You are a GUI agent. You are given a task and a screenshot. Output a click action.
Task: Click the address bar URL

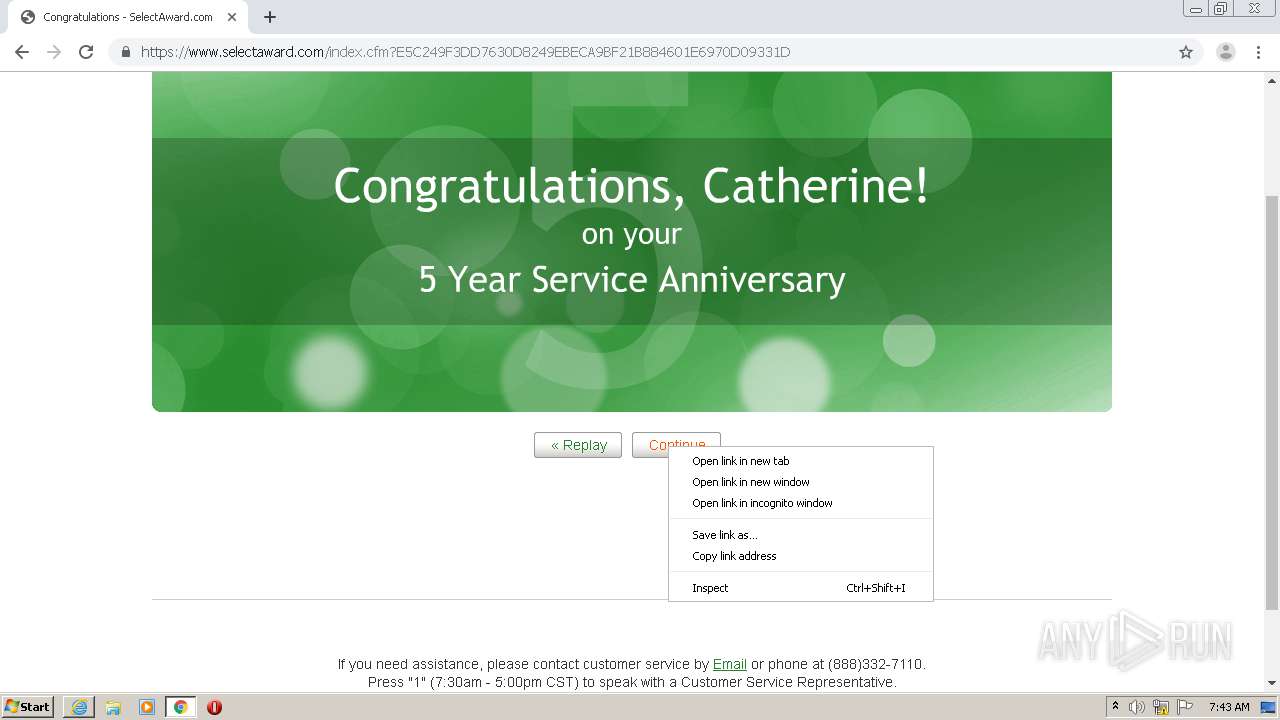pos(465,52)
